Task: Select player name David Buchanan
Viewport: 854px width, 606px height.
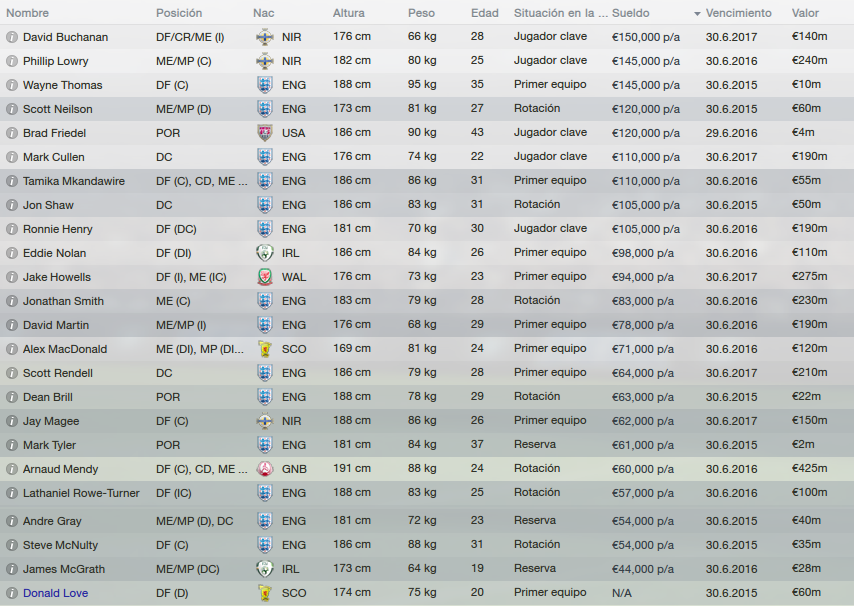Action: (65, 37)
